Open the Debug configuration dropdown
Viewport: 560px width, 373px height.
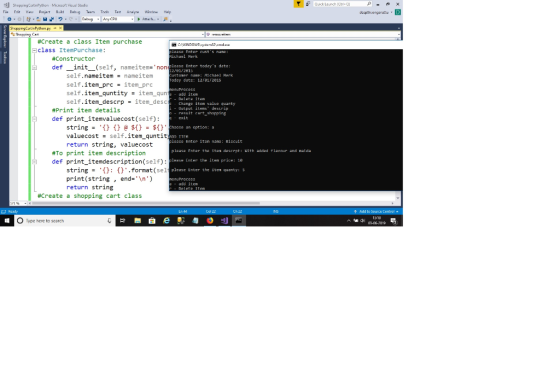click(90, 19)
